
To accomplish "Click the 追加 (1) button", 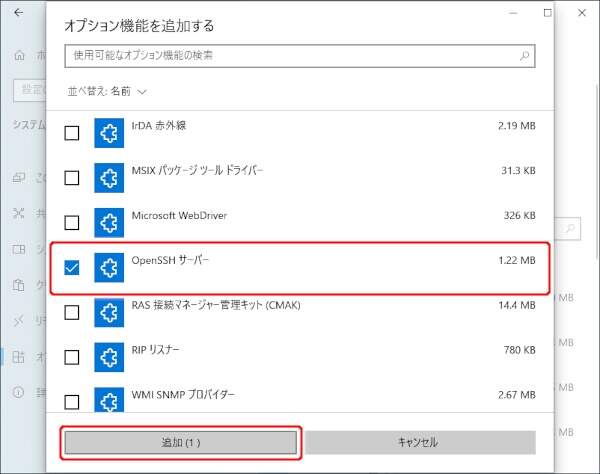I will (181, 443).
